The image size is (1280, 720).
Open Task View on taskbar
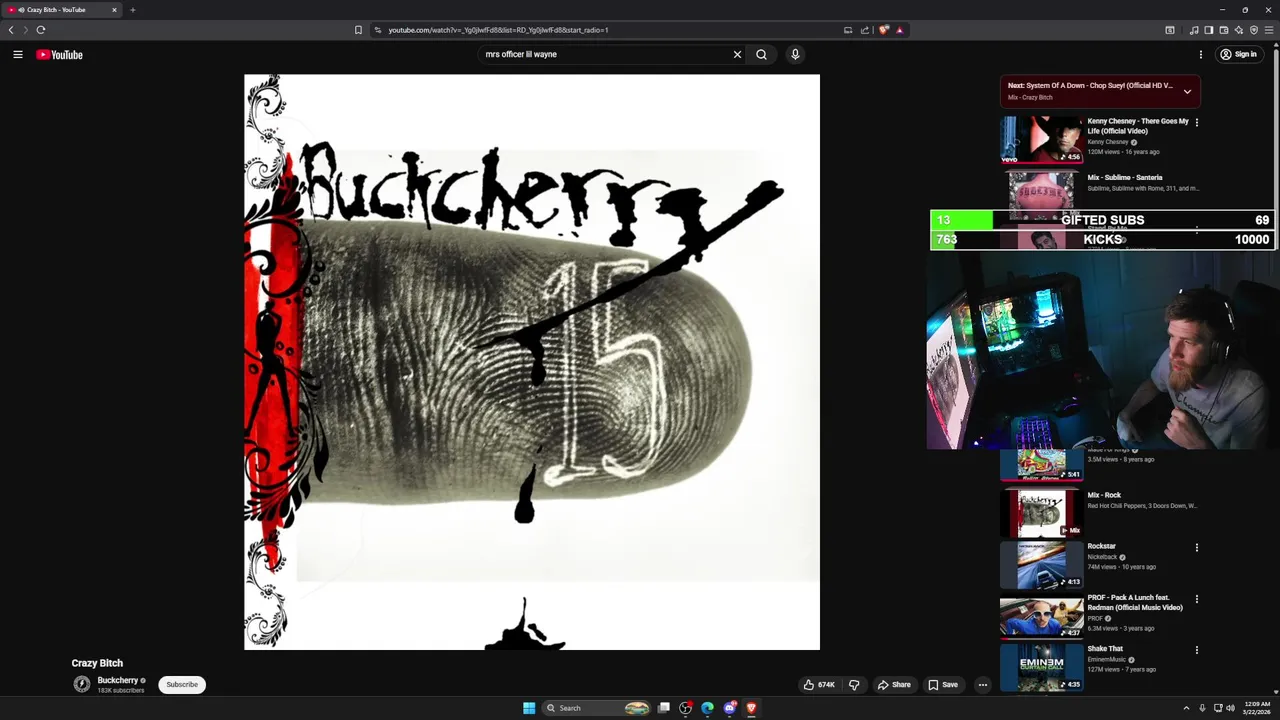(x=664, y=708)
